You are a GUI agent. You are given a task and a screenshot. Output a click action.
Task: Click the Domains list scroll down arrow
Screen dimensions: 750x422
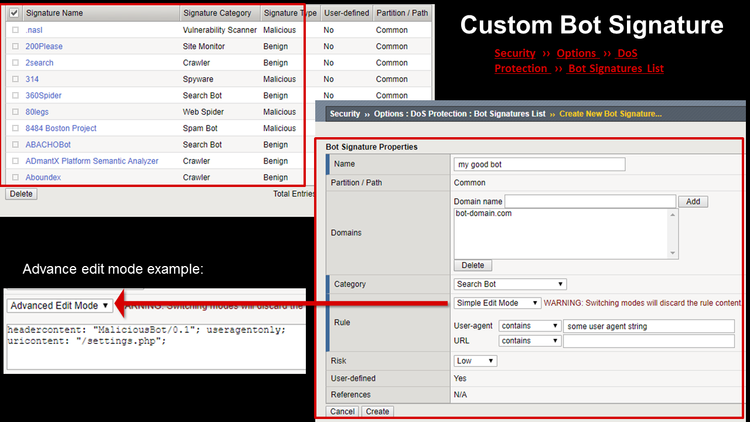673,253
